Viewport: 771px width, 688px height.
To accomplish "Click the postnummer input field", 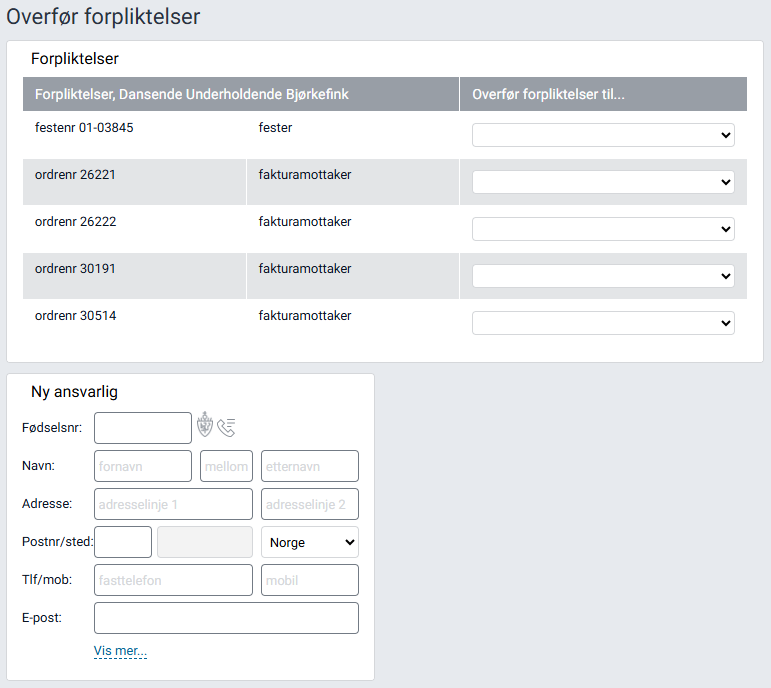I will (x=122, y=542).
